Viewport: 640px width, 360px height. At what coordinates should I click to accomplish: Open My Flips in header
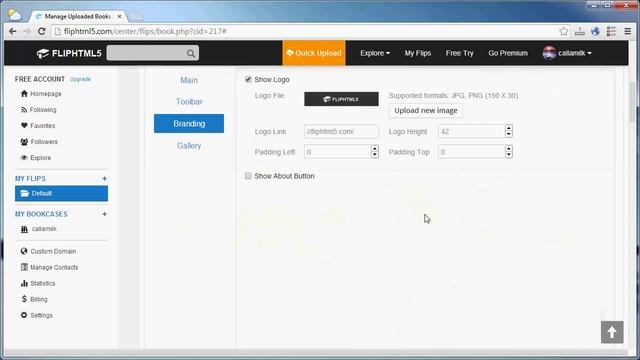pyautogui.click(x=418, y=53)
